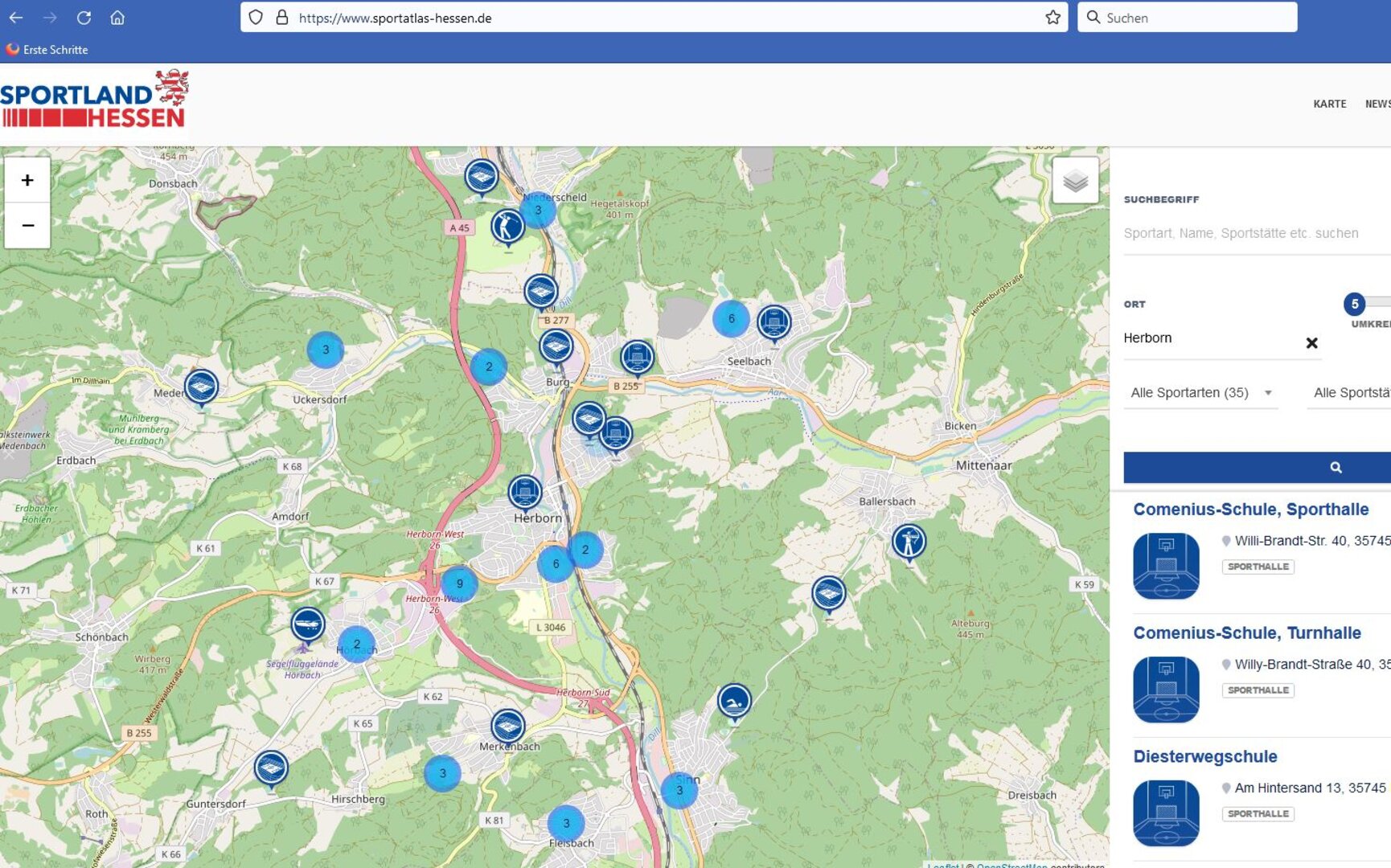This screenshot has height=868, width=1391.
Task: Adjust the Umkreis radius slider handle
Action: 1354,304
